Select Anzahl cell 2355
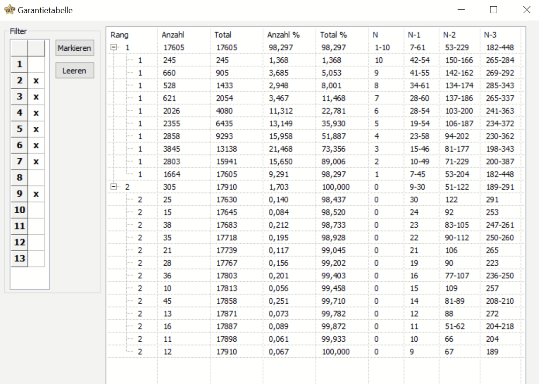The height and width of the screenshot is (384, 539). coord(172,124)
